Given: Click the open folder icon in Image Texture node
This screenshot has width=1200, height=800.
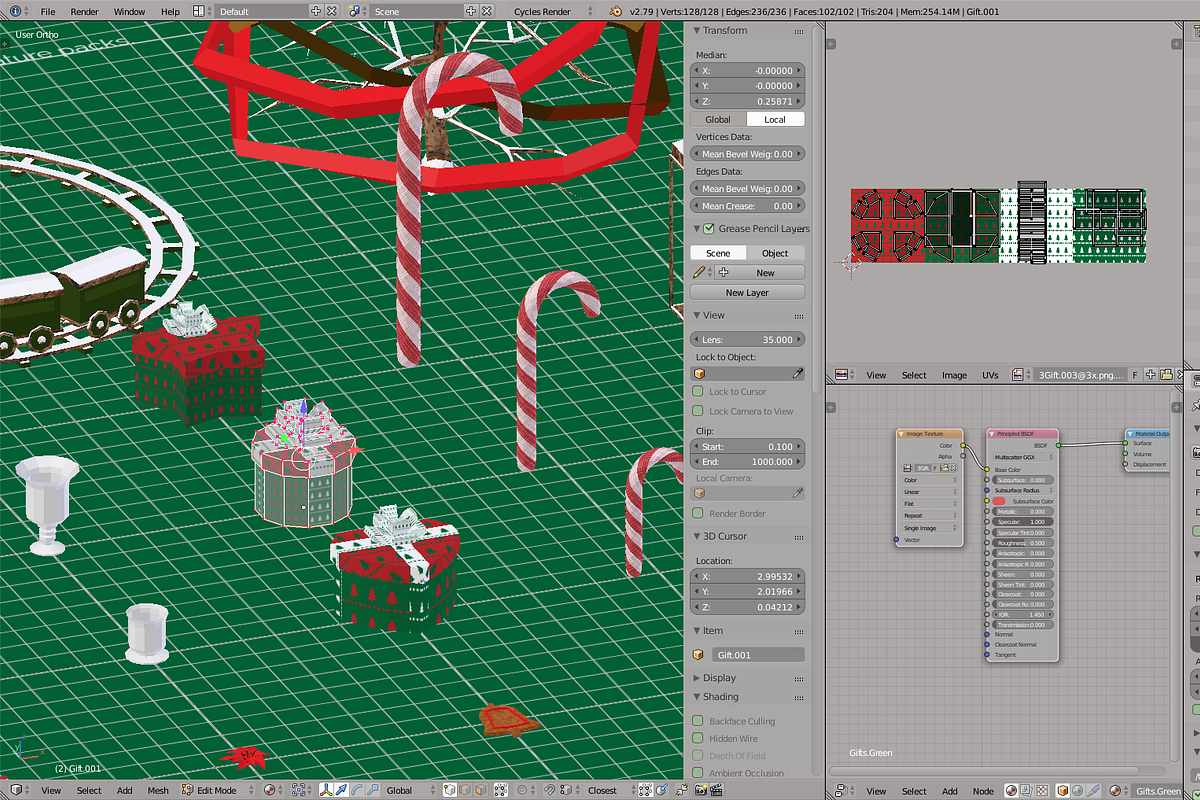Looking at the screenshot, I should [944, 468].
